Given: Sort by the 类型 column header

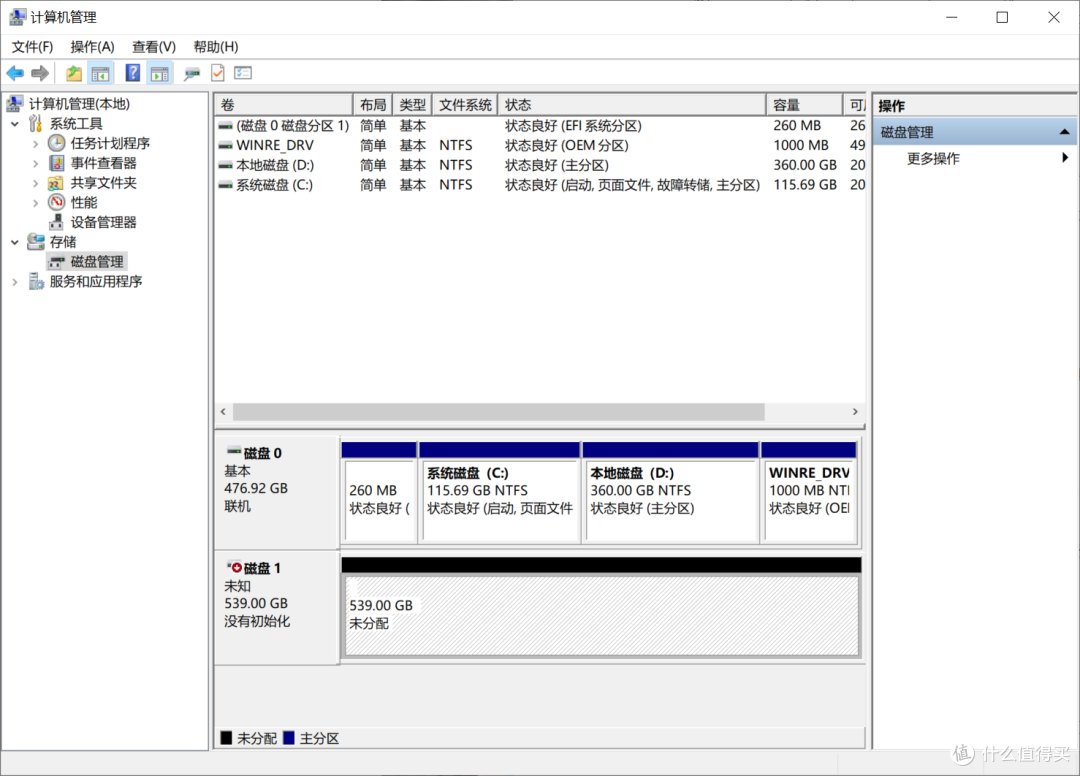Looking at the screenshot, I should coord(413,105).
